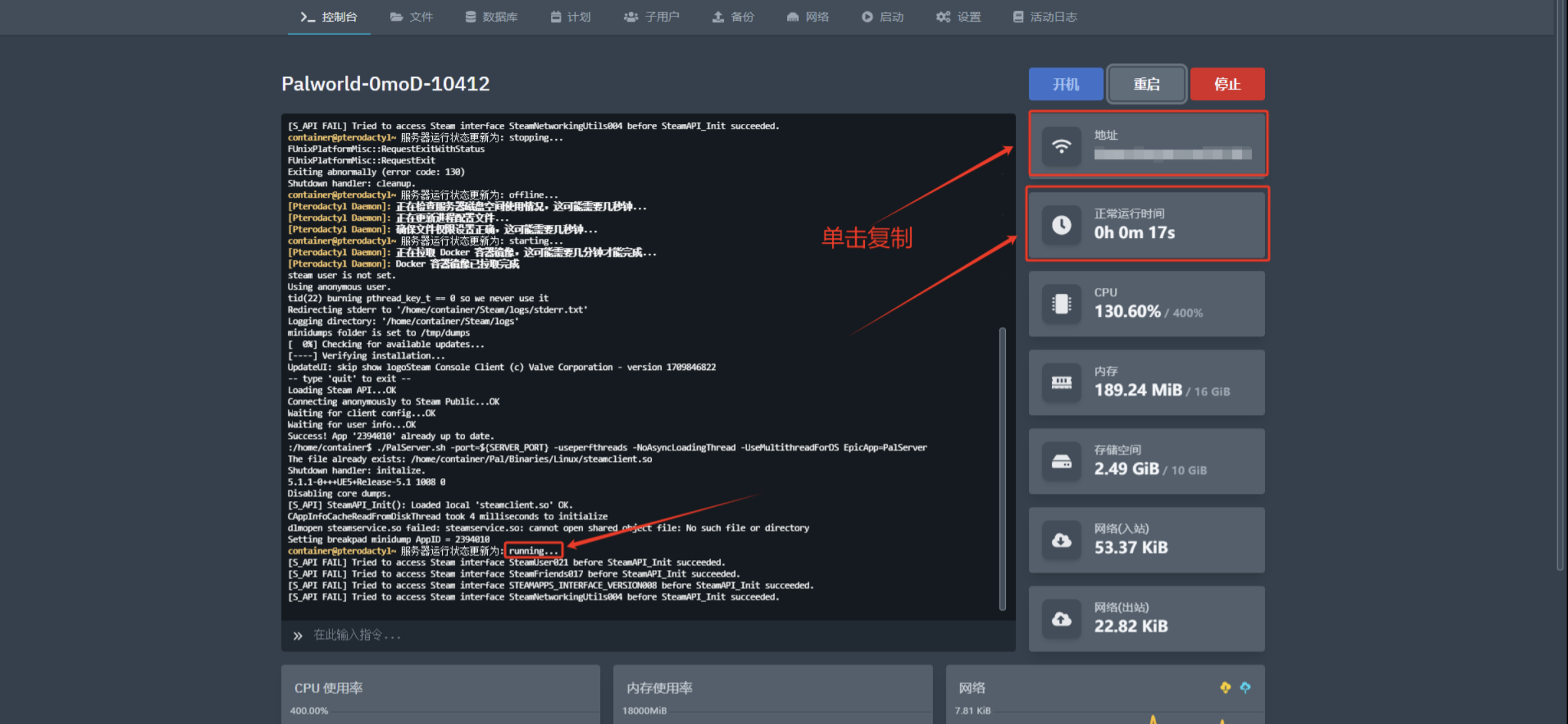Click the 开机 start button
The width and height of the screenshot is (1568, 724).
(x=1066, y=84)
